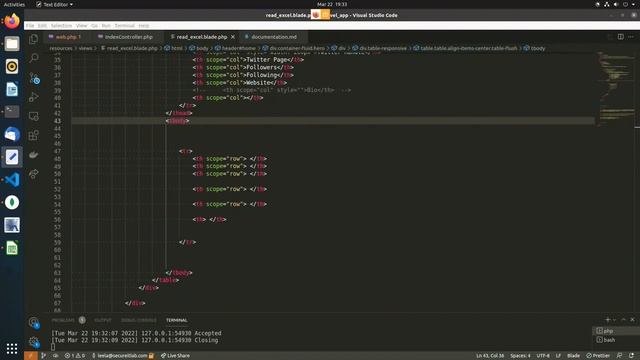
Task: Click the Prettier status bar item
Action: 598,356
